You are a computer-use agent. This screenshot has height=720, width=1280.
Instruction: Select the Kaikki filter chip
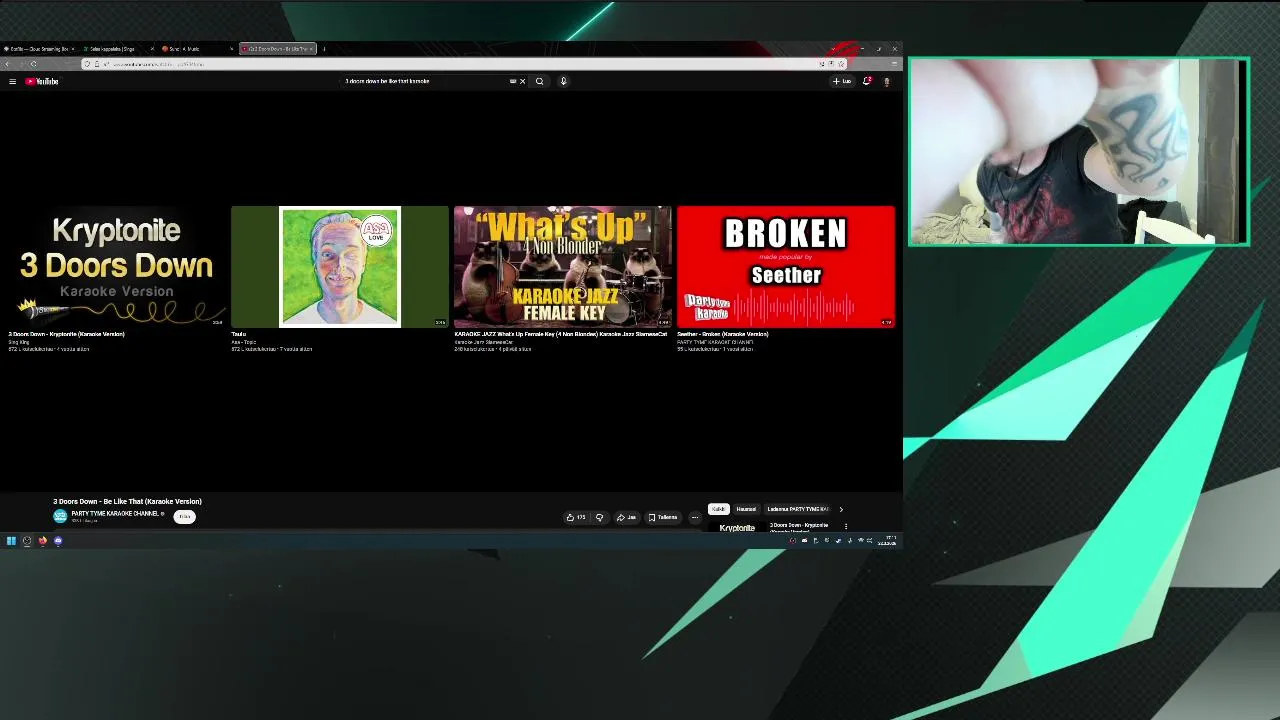718,509
